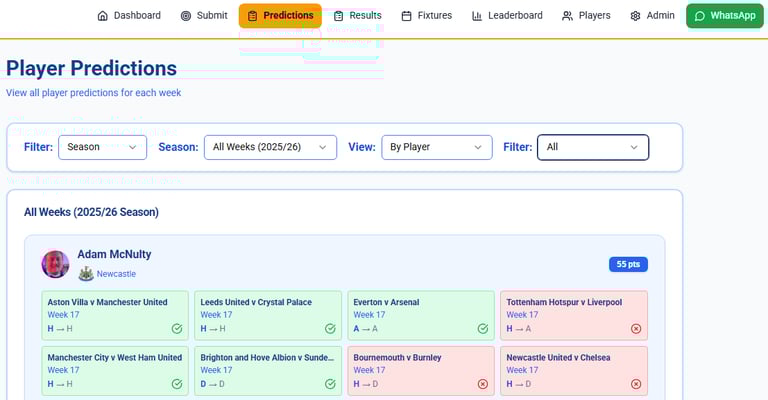This screenshot has height=400, width=768.
Task: Select the Newcastle United v Chelsea card
Action: (x=574, y=371)
